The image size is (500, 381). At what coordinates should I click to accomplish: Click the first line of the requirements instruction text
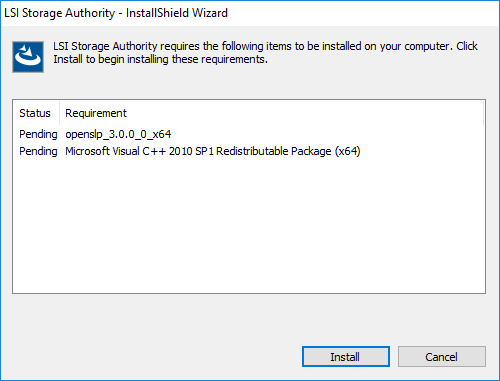[265, 46]
